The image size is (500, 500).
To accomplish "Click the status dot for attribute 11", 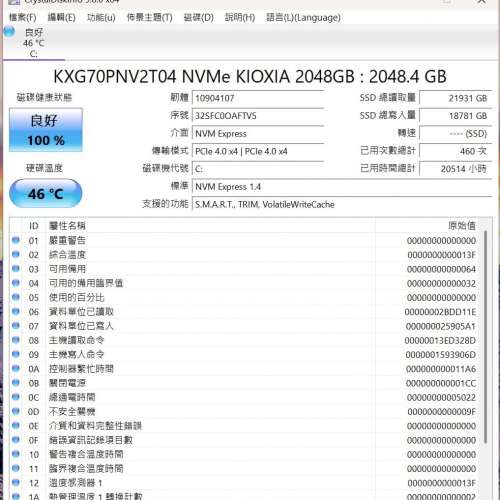I will pos(16,468).
